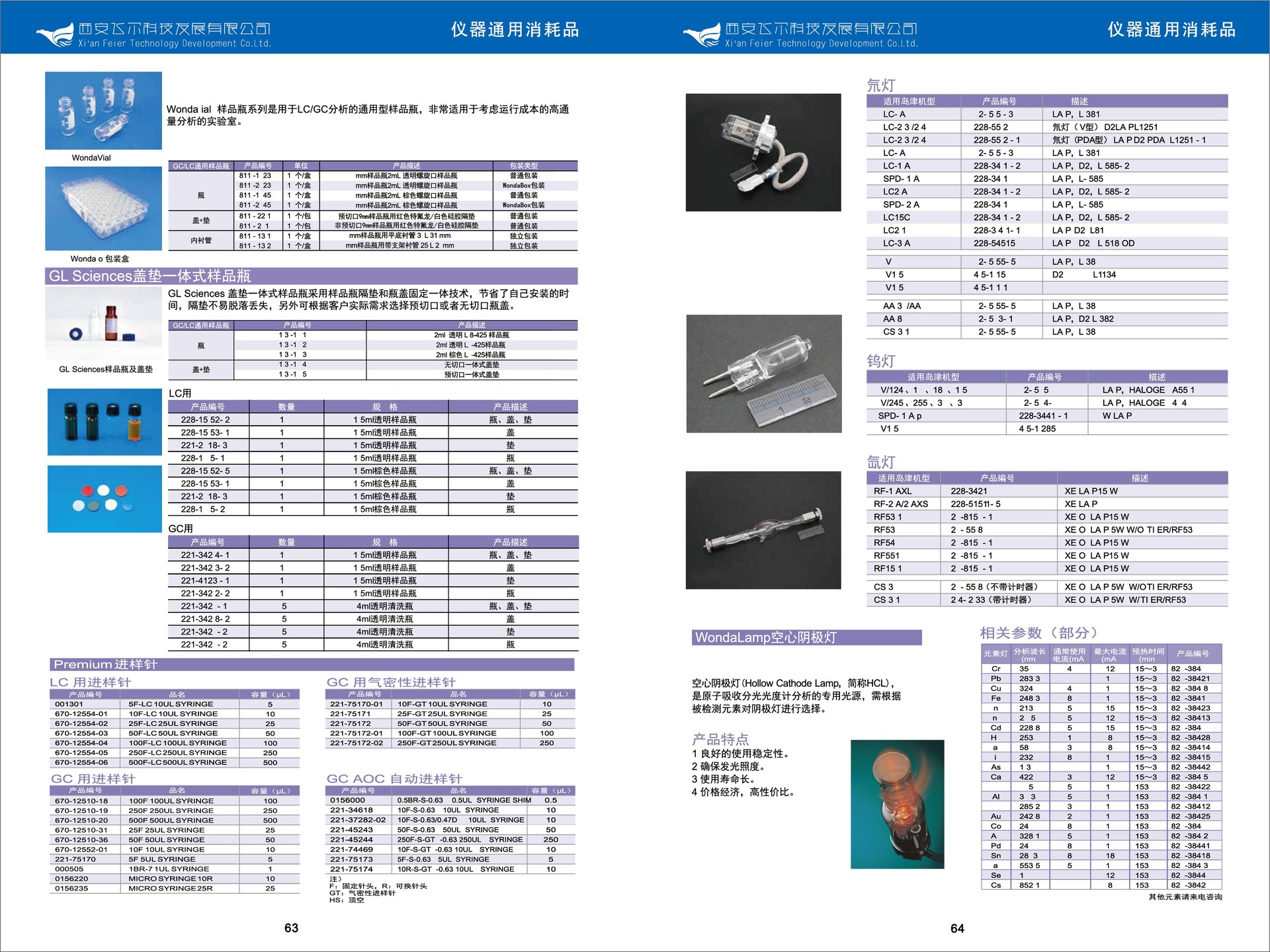Click the WondaVial caption under the vials photo

point(91,158)
